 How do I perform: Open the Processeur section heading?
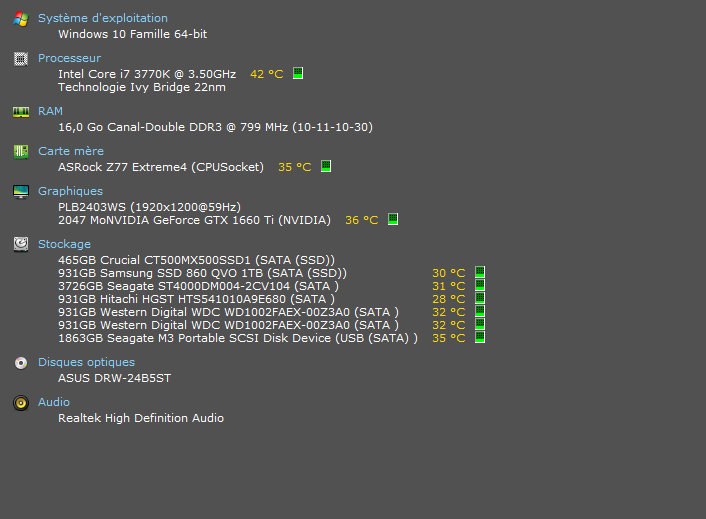69,58
